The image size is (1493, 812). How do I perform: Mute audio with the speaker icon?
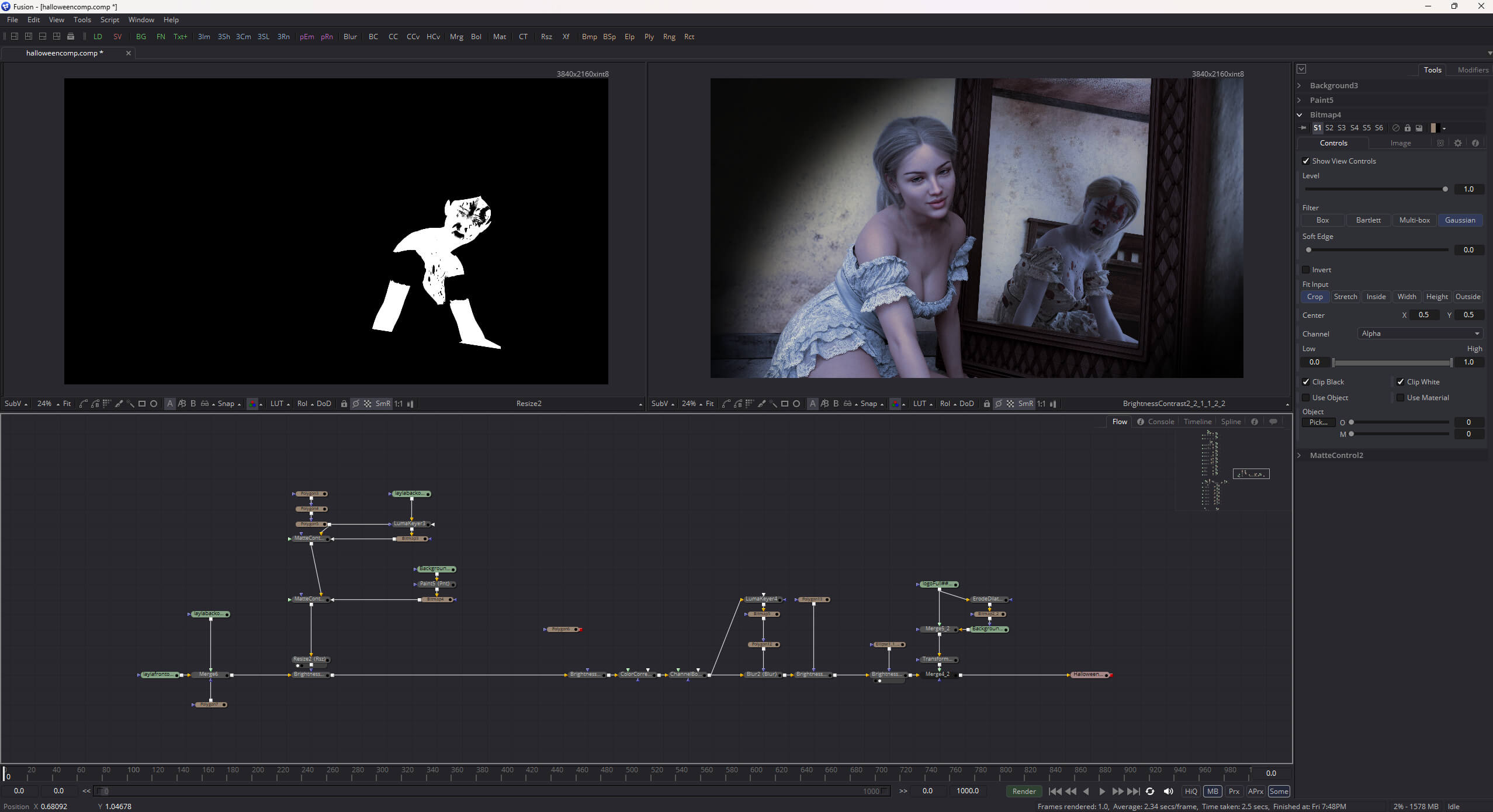point(1168,791)
